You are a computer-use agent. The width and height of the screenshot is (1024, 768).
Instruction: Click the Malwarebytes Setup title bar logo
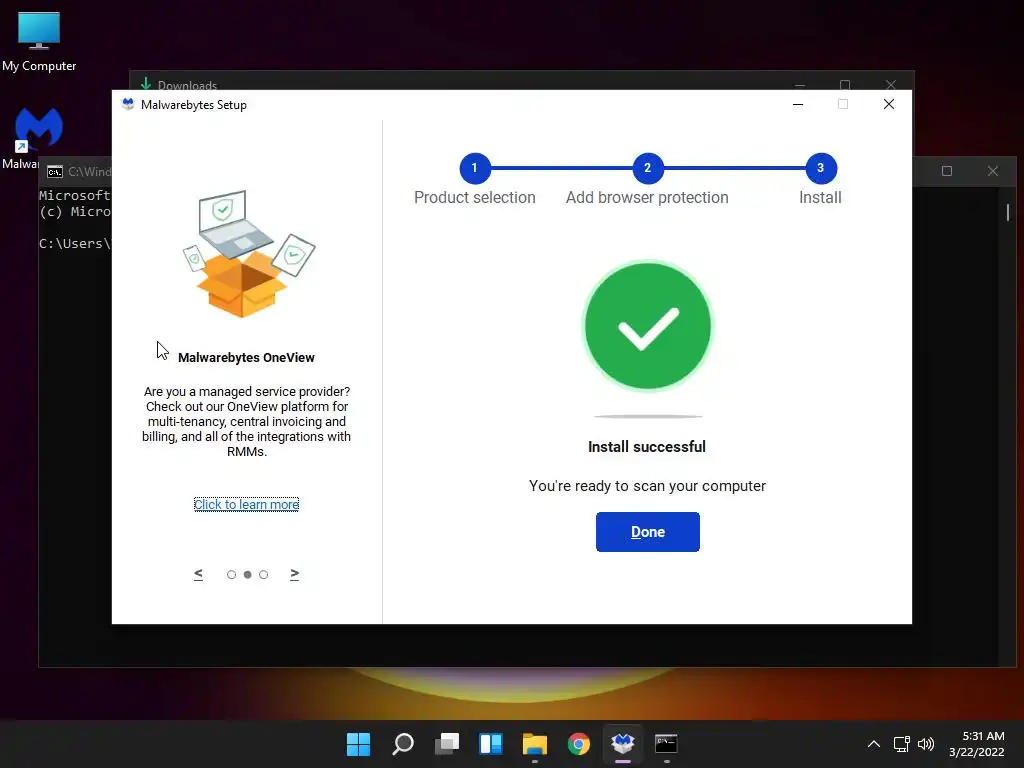128,104
